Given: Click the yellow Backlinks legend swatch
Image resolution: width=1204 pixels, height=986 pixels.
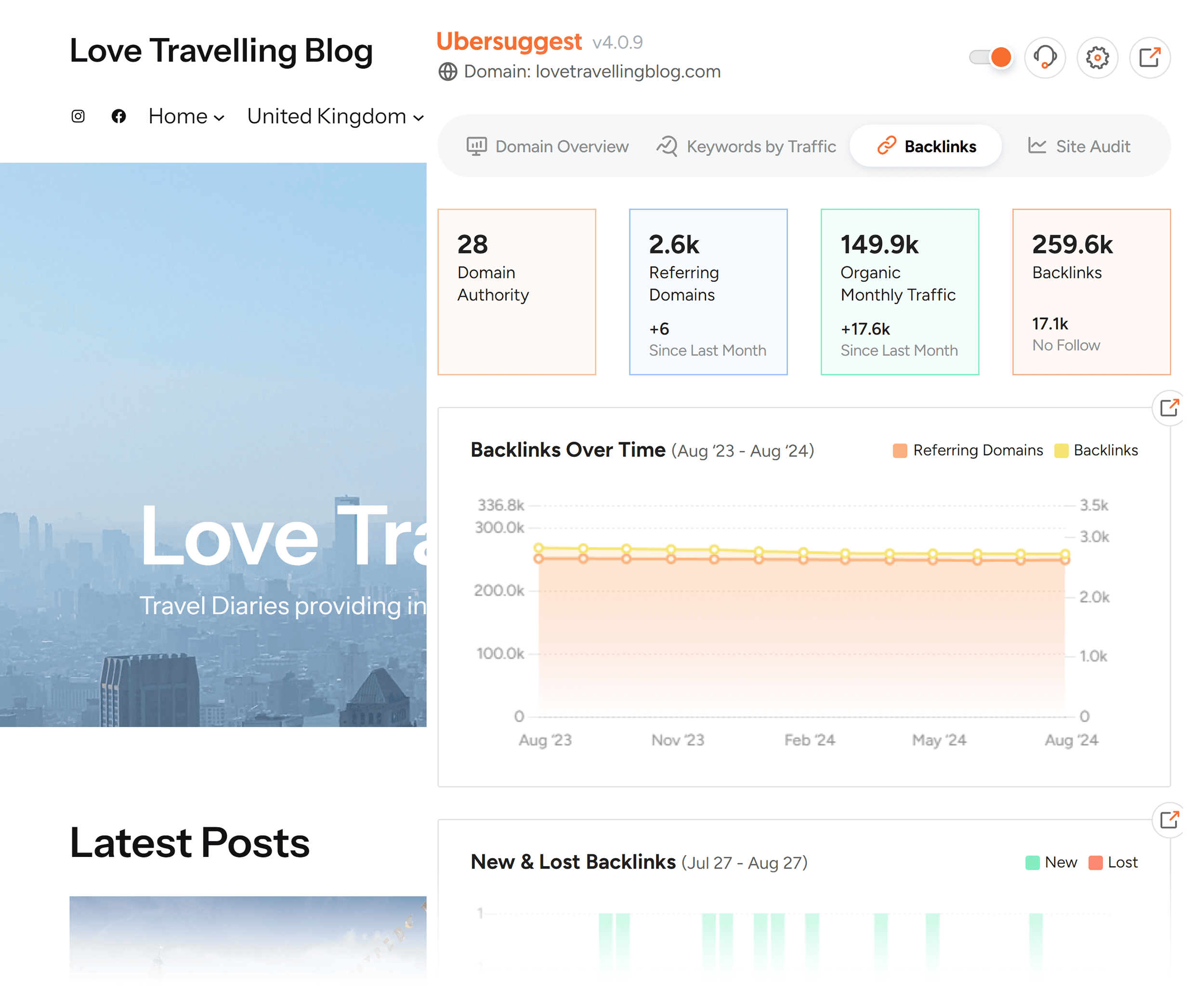Looking at the screenshot, I should click(x=1061, y=451).
